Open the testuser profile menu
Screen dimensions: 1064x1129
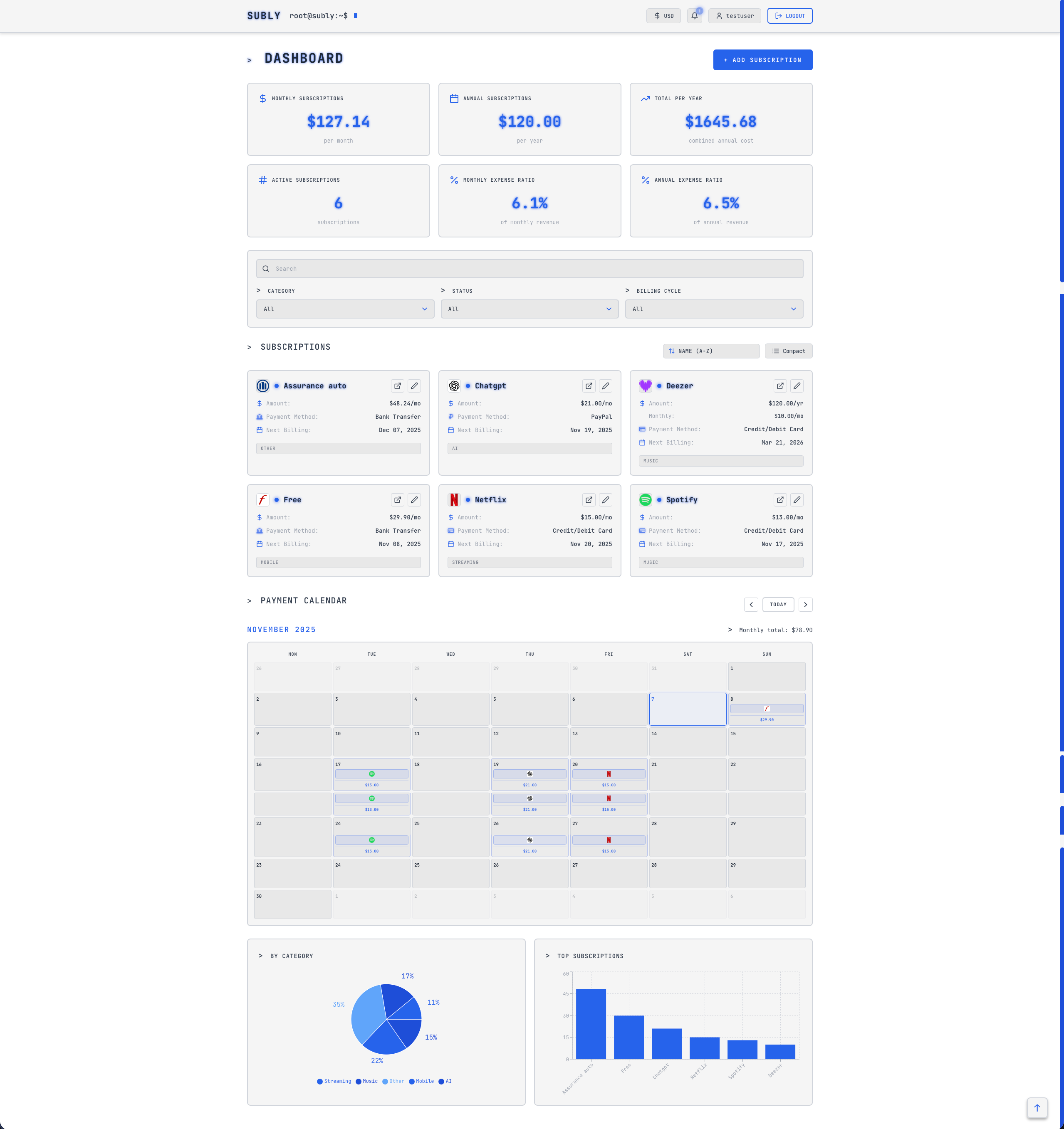[735, 16]
